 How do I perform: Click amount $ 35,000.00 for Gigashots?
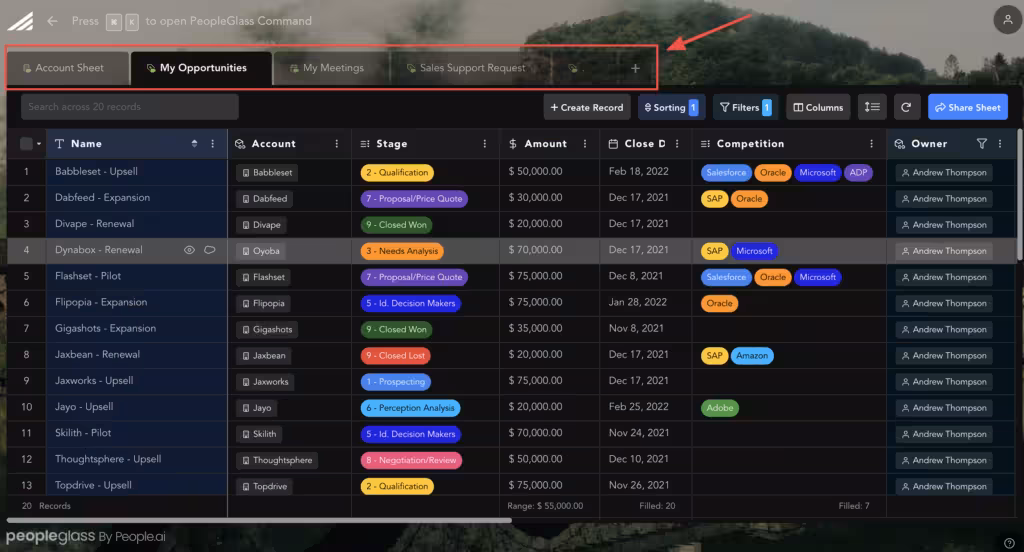tap(536, 328)
